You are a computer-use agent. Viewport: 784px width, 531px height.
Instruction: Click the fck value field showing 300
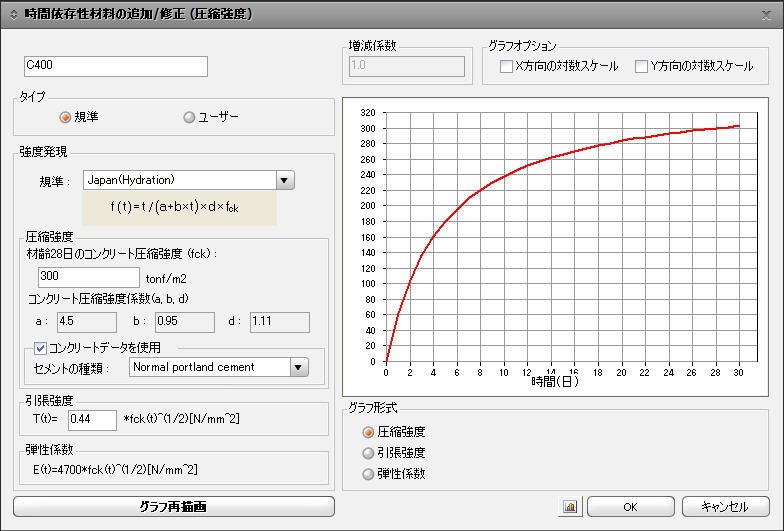pyautogui.click(x=88, y=276)
